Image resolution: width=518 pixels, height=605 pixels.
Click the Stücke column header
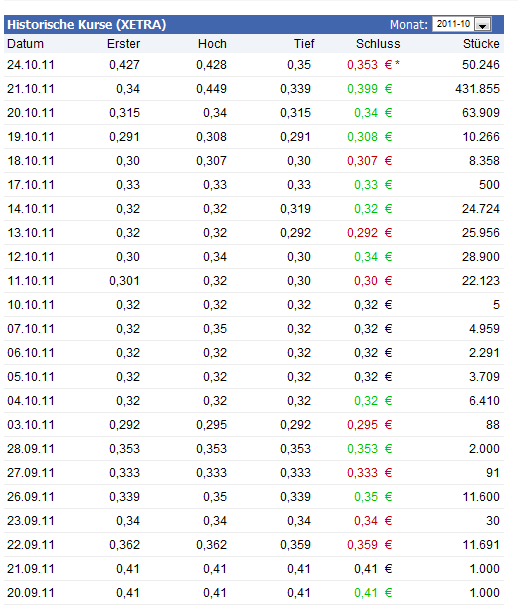(481, 44)
